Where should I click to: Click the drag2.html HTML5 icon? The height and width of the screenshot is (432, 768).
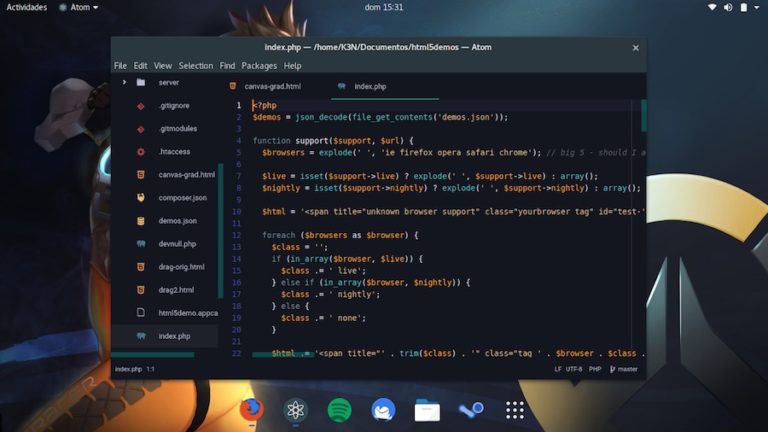pos(141,290)
